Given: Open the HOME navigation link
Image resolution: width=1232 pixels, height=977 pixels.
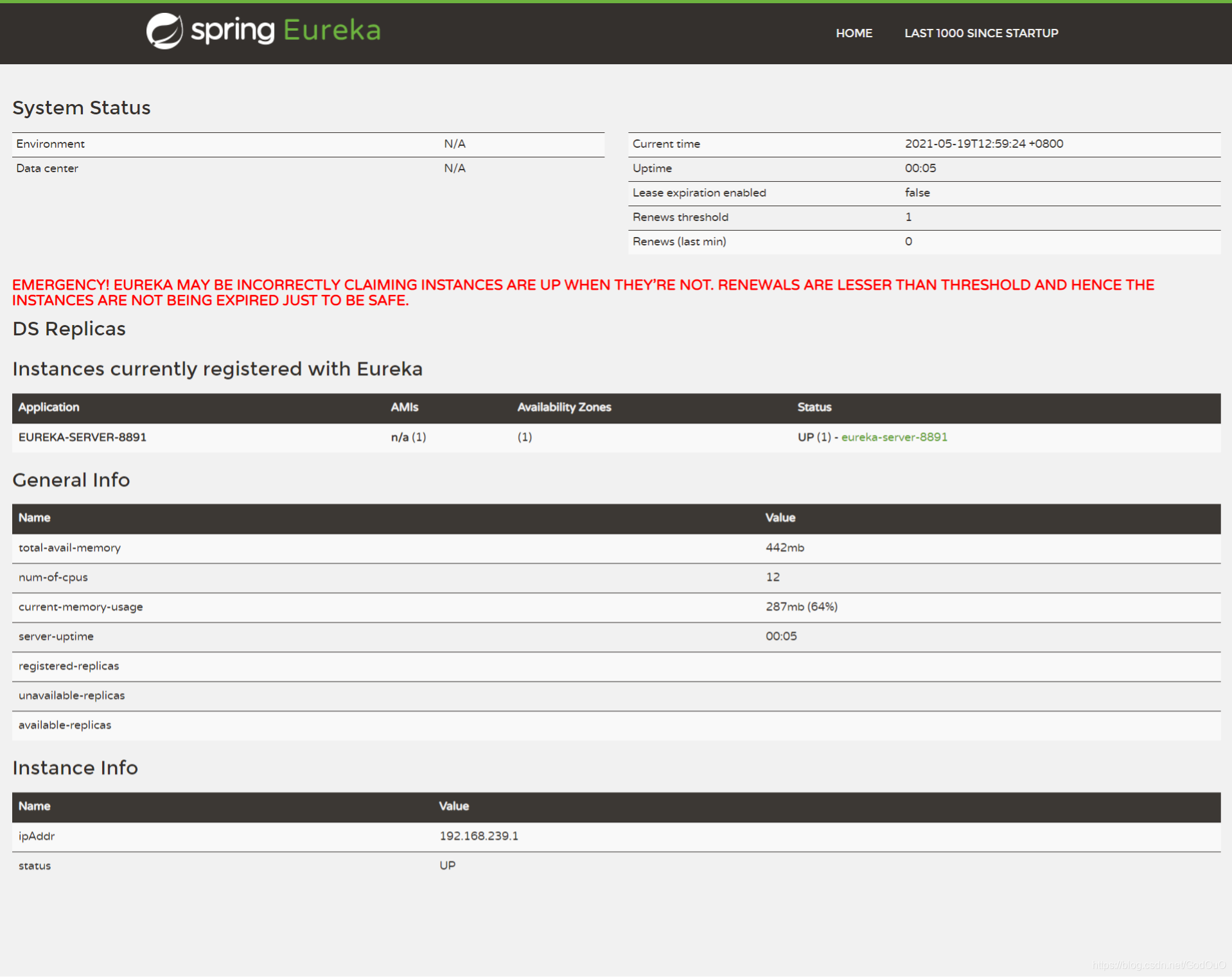Looking at the screenshot, I should coord(854,33).
